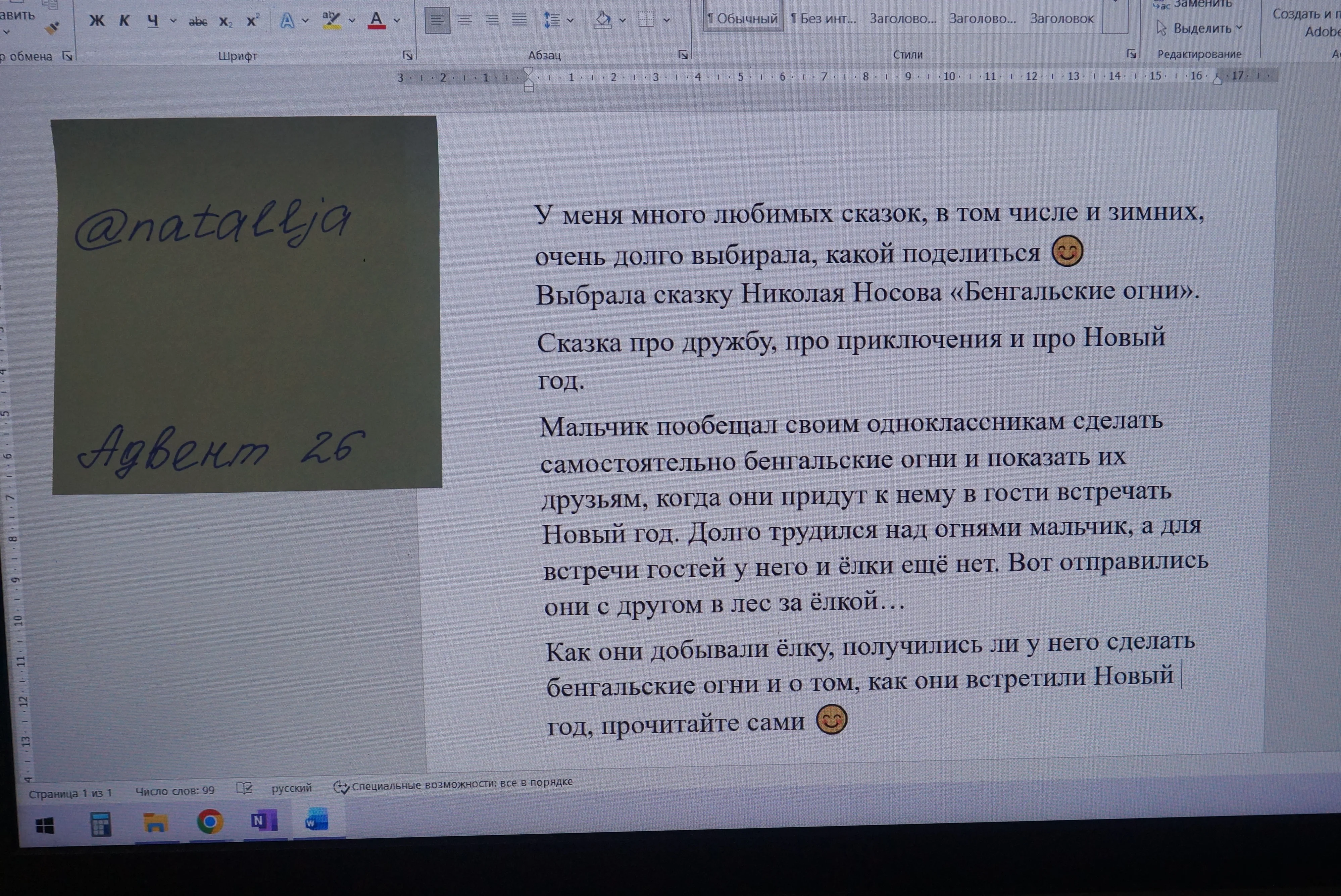Expand the Шрифт dialog launcher

point(407,55)
